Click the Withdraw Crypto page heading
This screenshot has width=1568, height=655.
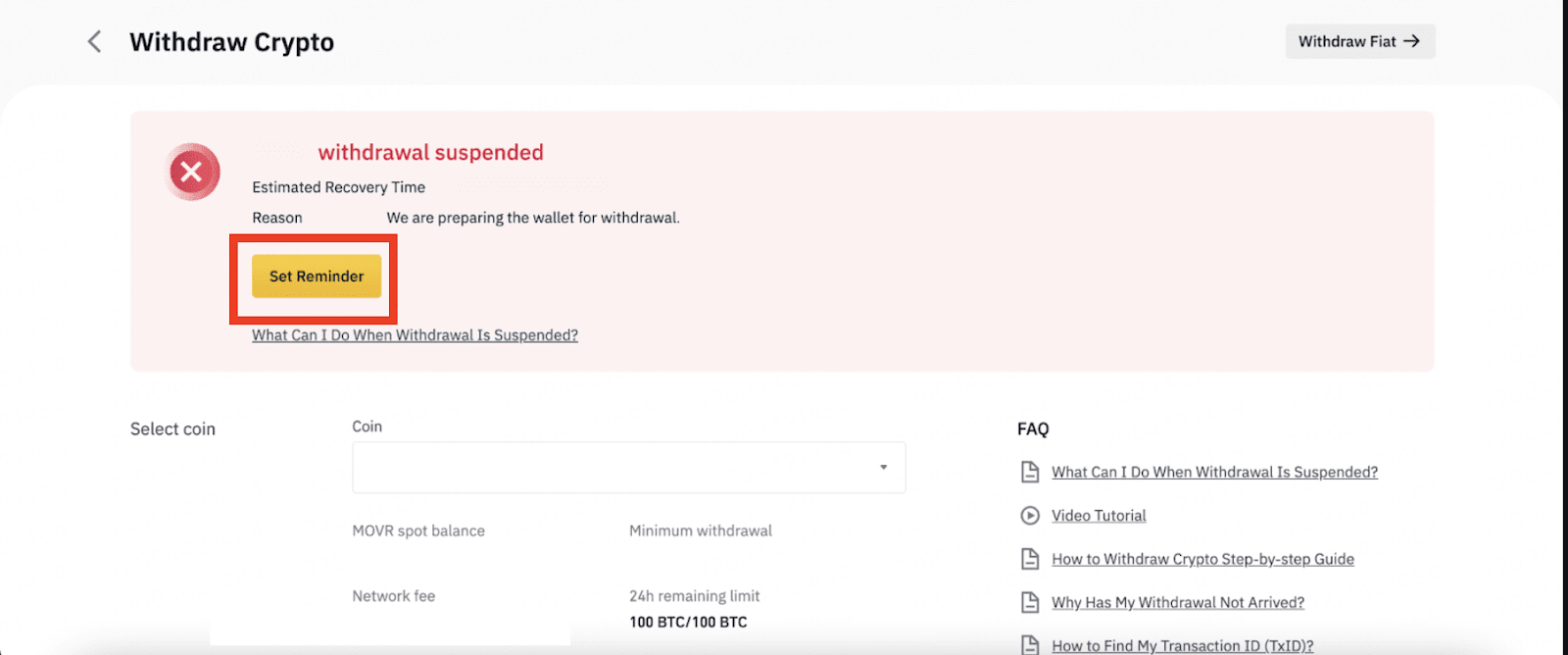[231, 42]
